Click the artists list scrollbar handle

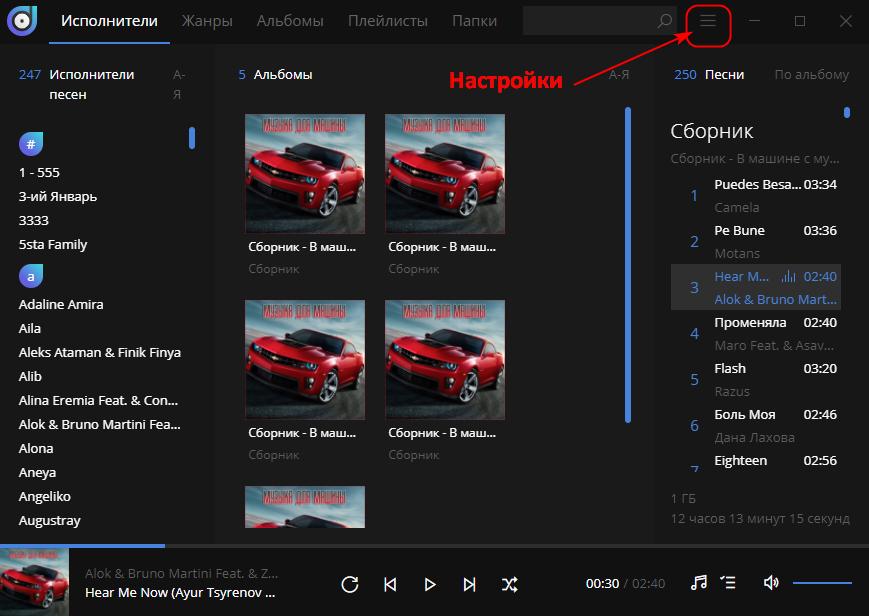tap(192, 138)
